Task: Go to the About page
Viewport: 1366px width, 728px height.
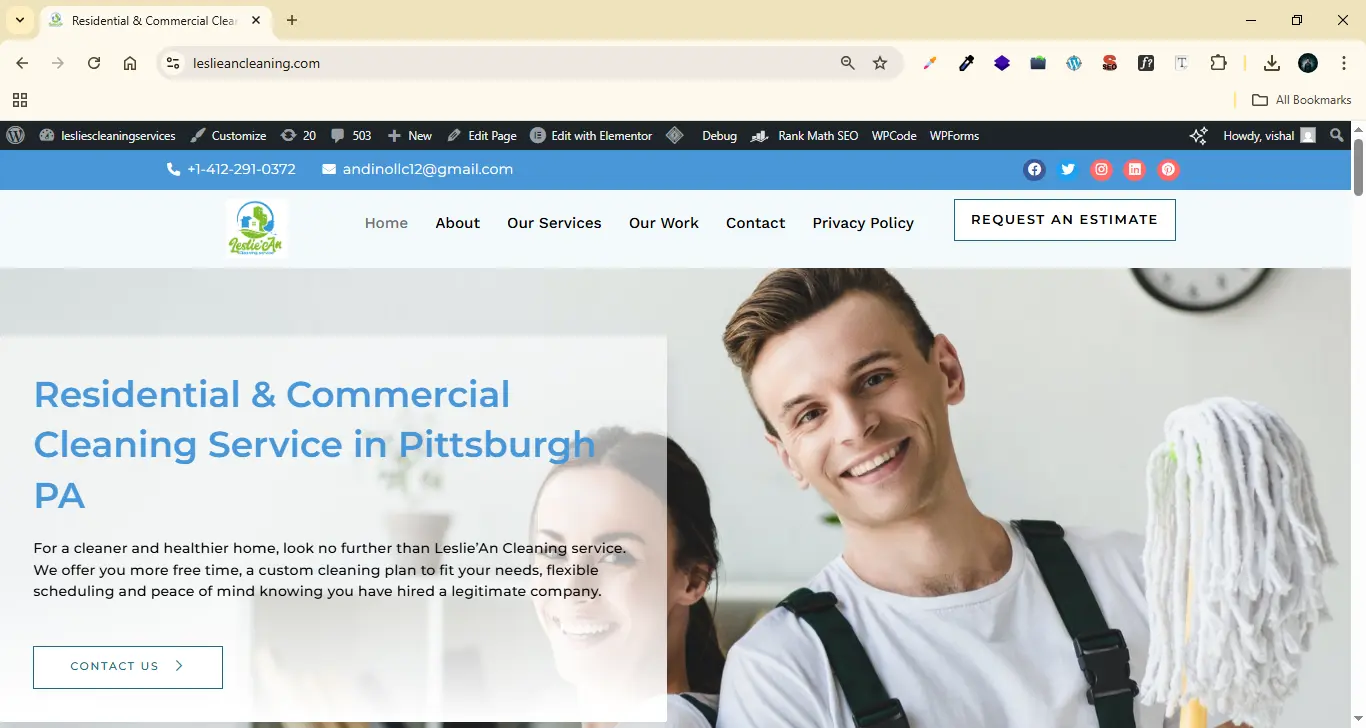Action: point(457,223)
